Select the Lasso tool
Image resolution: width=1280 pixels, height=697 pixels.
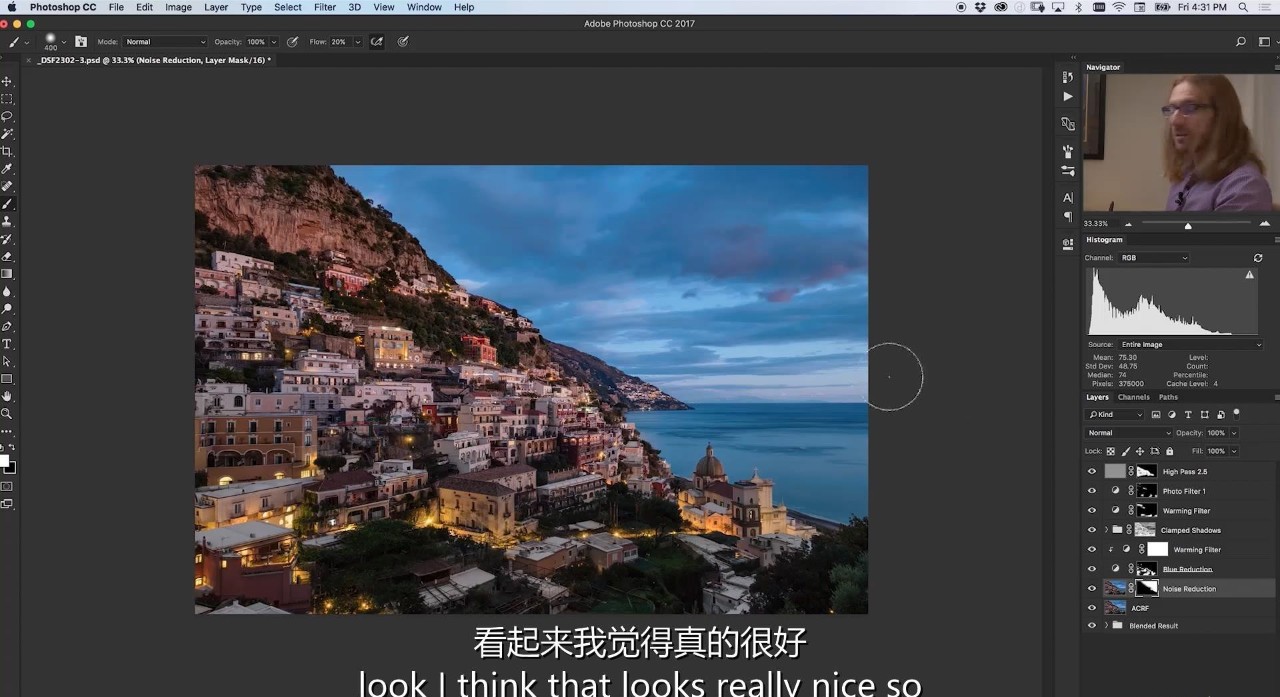pyautogui.click(x=7, y=116)
